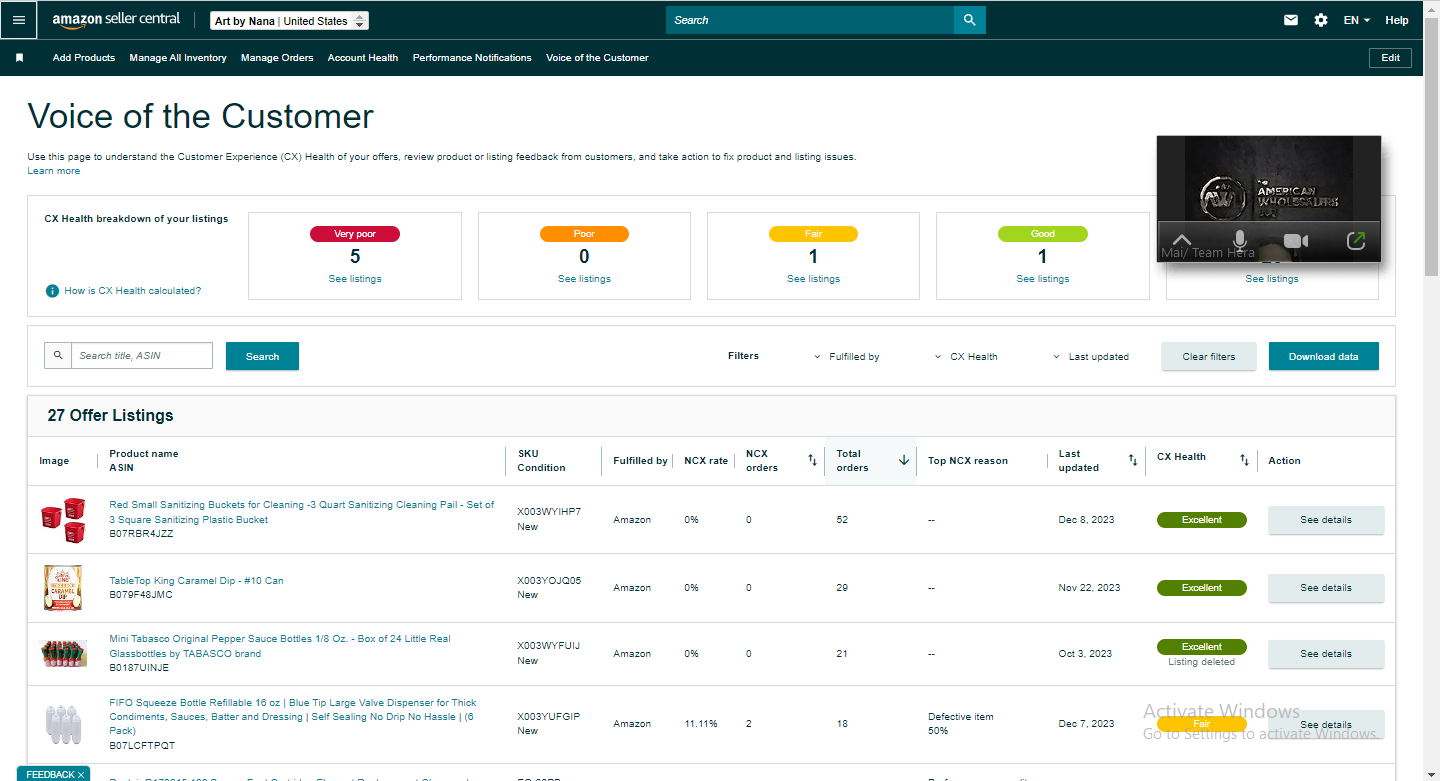
Task: Open the EN language dropdown
Action: point(1356,20)
